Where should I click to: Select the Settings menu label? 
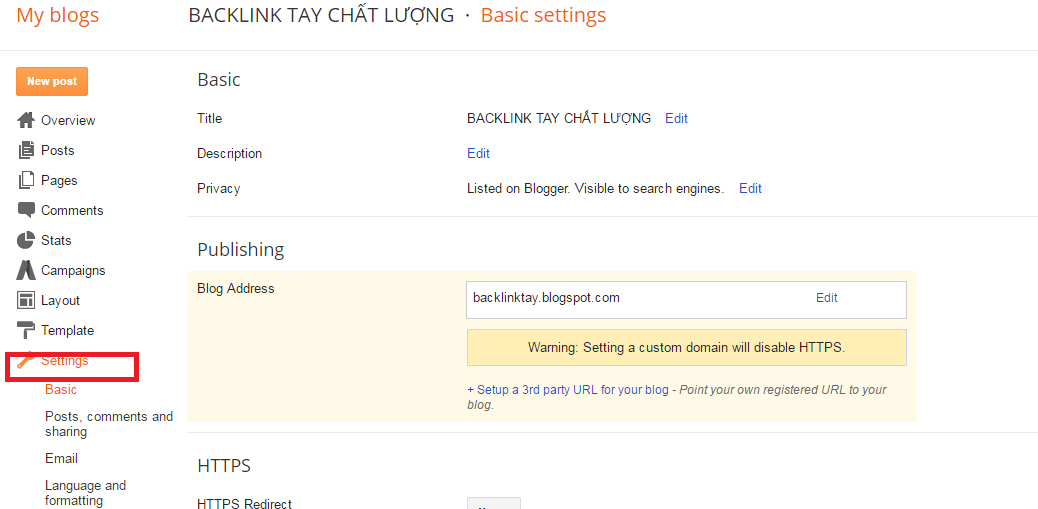(x=64, y=361)
